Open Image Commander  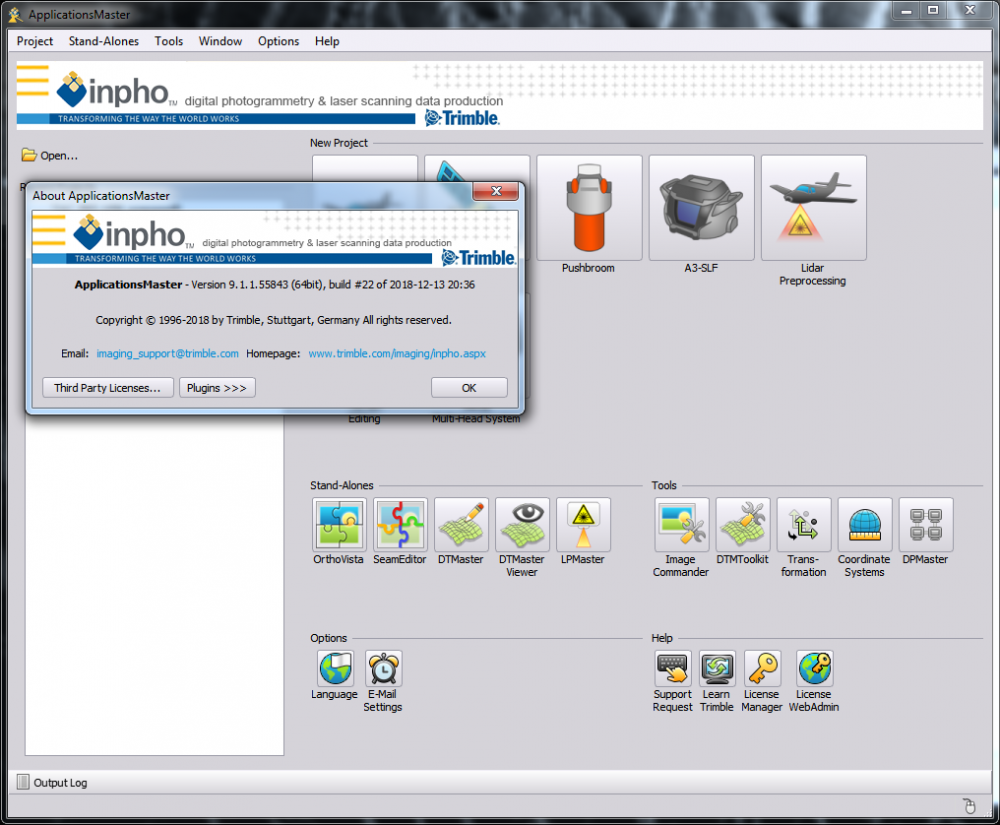[681, 524]
